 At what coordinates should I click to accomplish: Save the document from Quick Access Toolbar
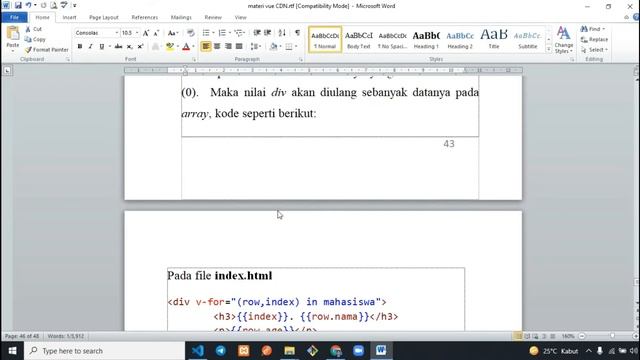coord(18,5)
